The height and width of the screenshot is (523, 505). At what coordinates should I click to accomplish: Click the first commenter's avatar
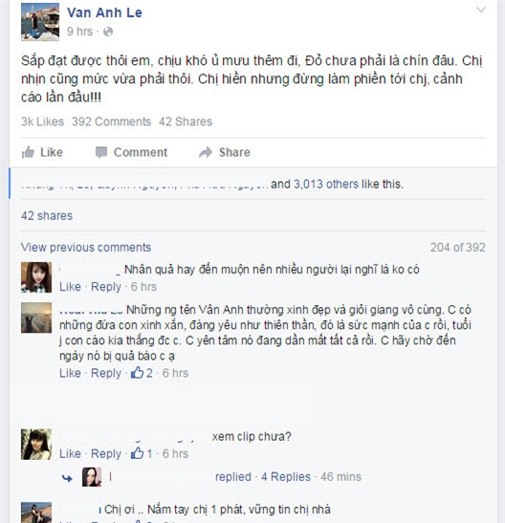[x=36, y=278]
